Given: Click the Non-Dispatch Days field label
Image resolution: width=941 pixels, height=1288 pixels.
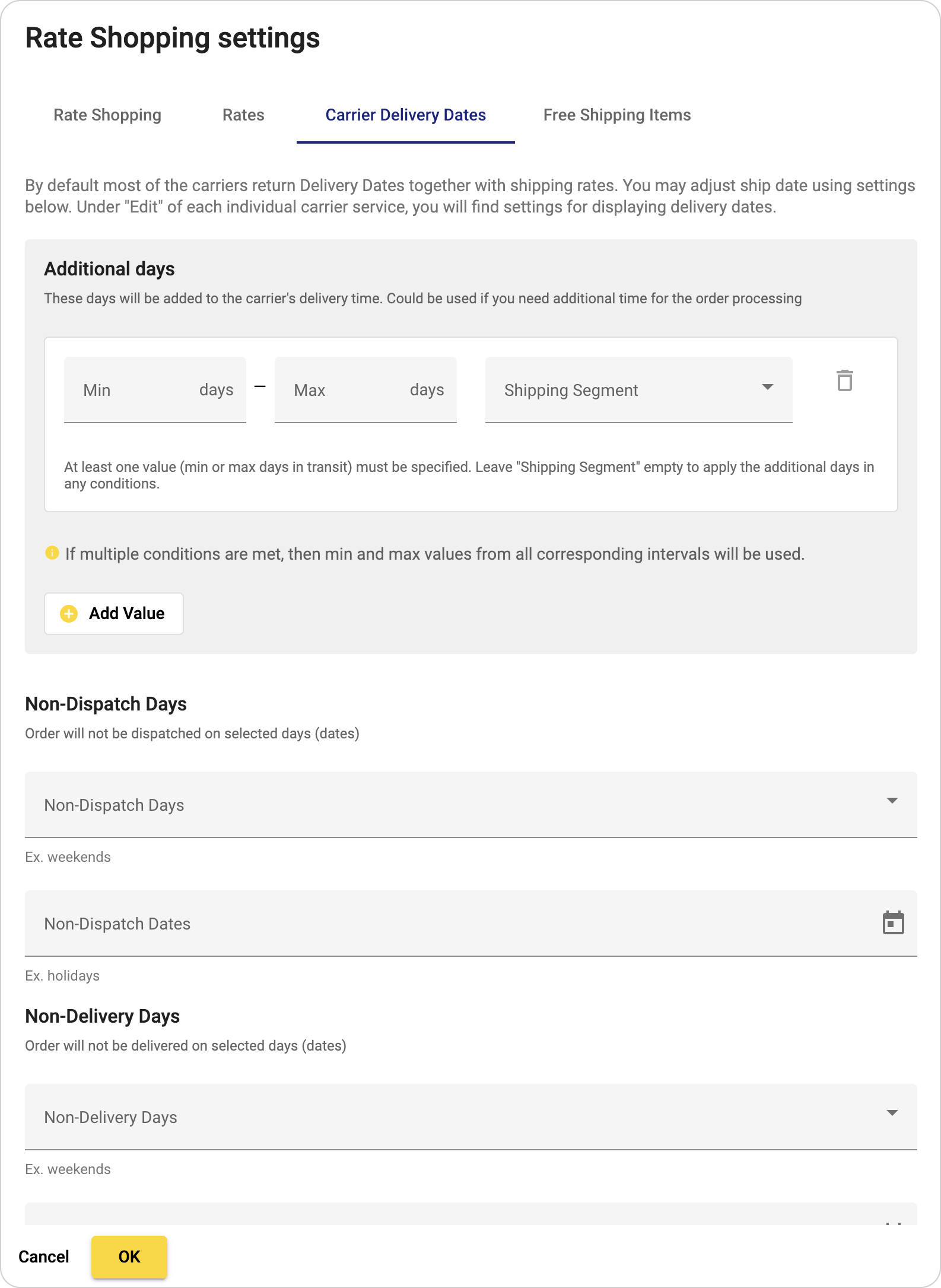Looking at the screenshot, I should pos(115,805).
